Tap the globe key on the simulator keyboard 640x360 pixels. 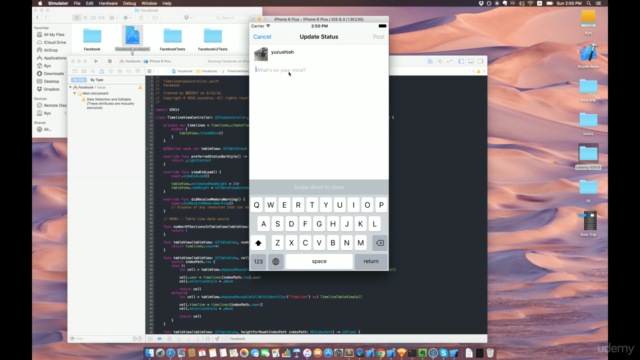[276, 262]
